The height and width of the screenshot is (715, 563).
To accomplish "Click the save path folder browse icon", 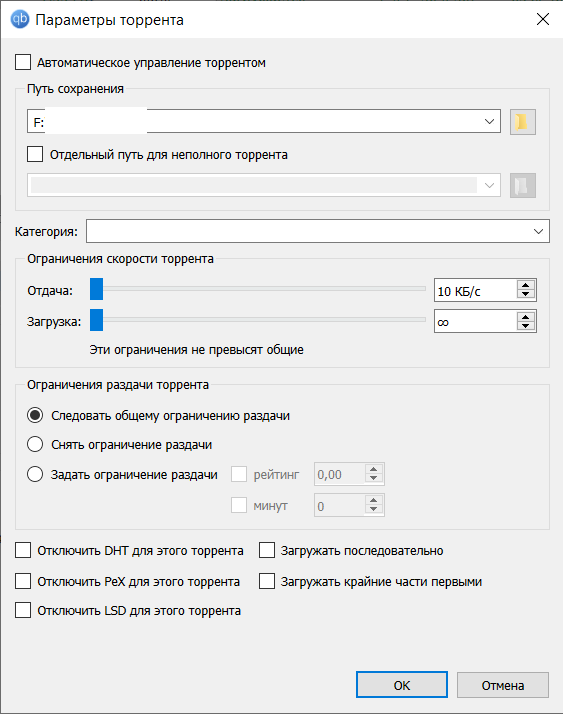I will point(522,122).
